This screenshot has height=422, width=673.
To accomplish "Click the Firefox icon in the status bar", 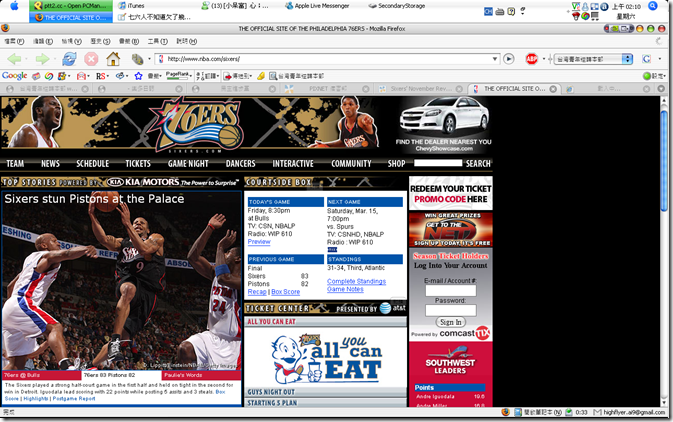I will [x=506, y=412].
